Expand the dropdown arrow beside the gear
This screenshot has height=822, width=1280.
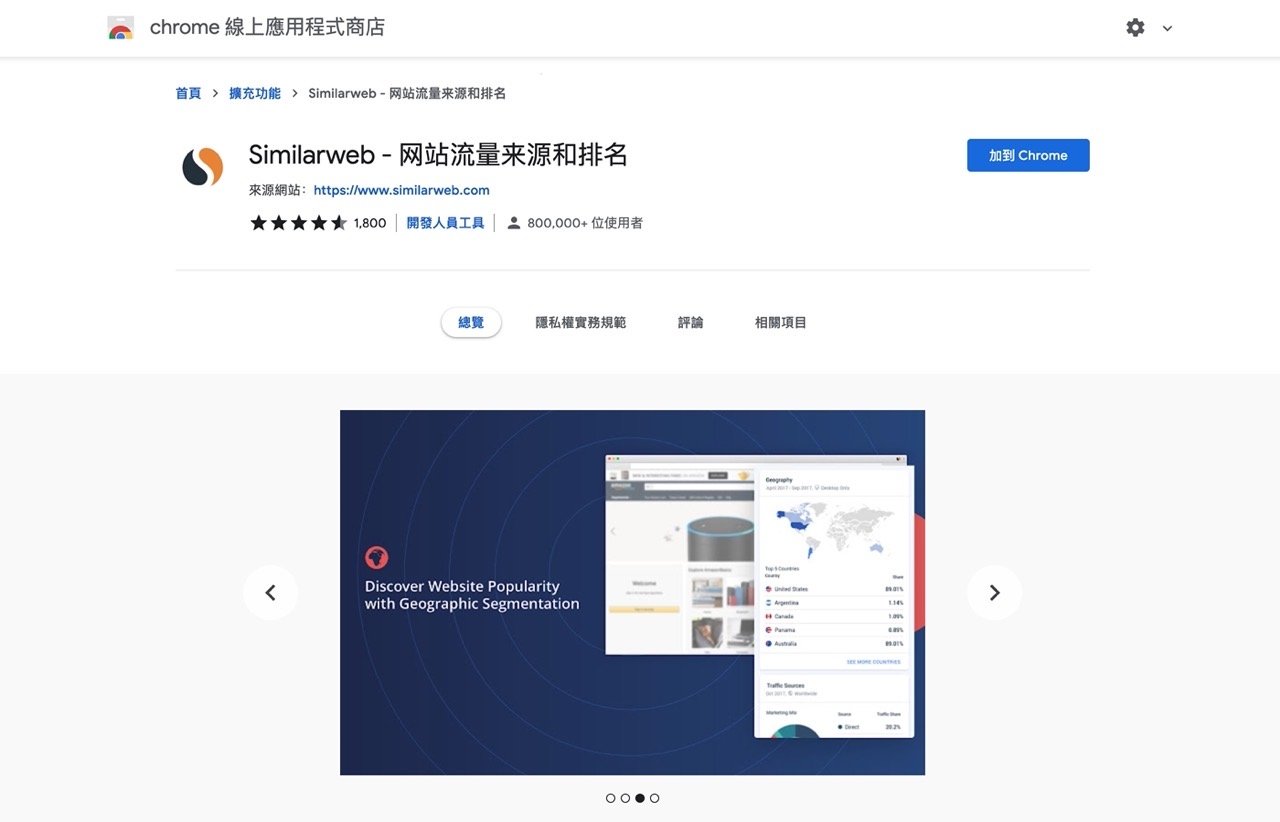[1167, 29]
